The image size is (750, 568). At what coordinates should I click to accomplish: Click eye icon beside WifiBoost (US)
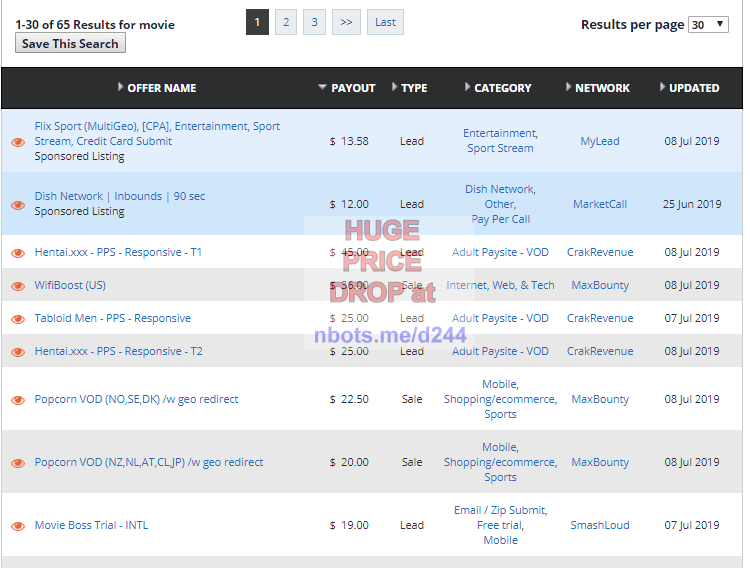[18, 286]
